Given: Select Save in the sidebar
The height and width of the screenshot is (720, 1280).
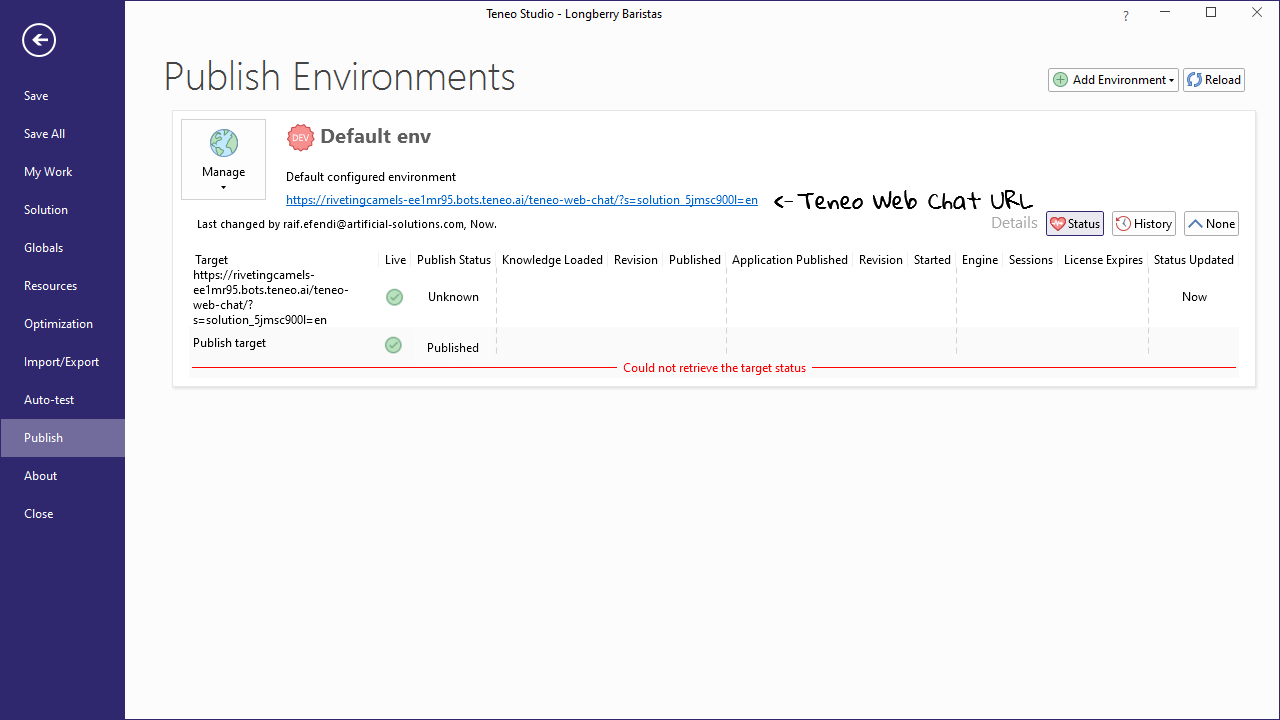Looking at the screenshot, I should pyautogui.click(x=62, y=96).
